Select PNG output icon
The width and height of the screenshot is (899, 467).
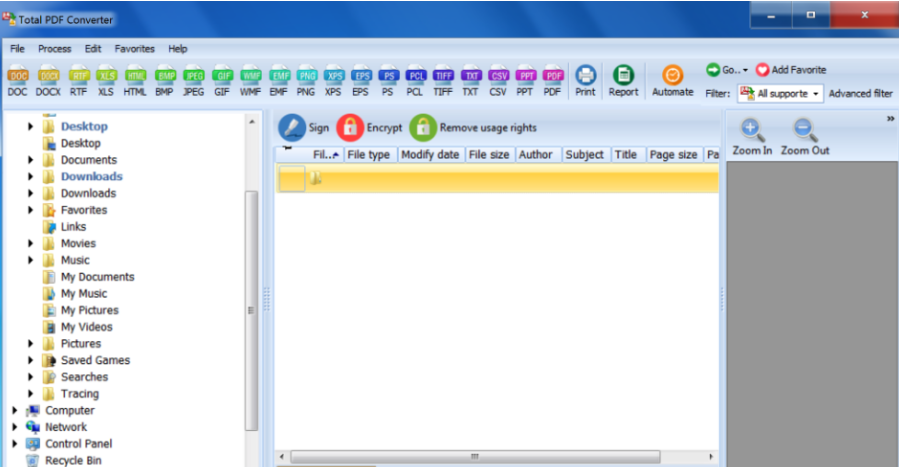306,81
